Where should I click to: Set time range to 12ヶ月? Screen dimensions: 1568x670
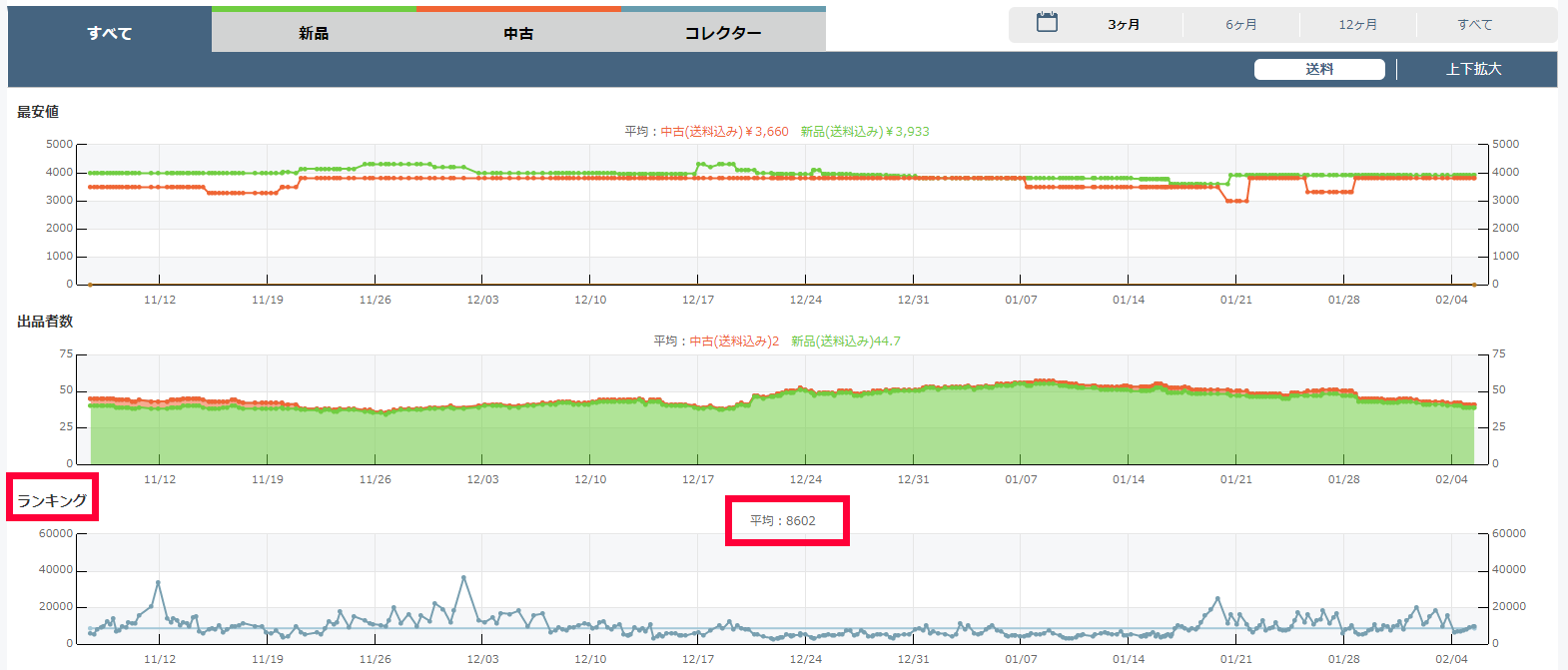[1357, 25]
